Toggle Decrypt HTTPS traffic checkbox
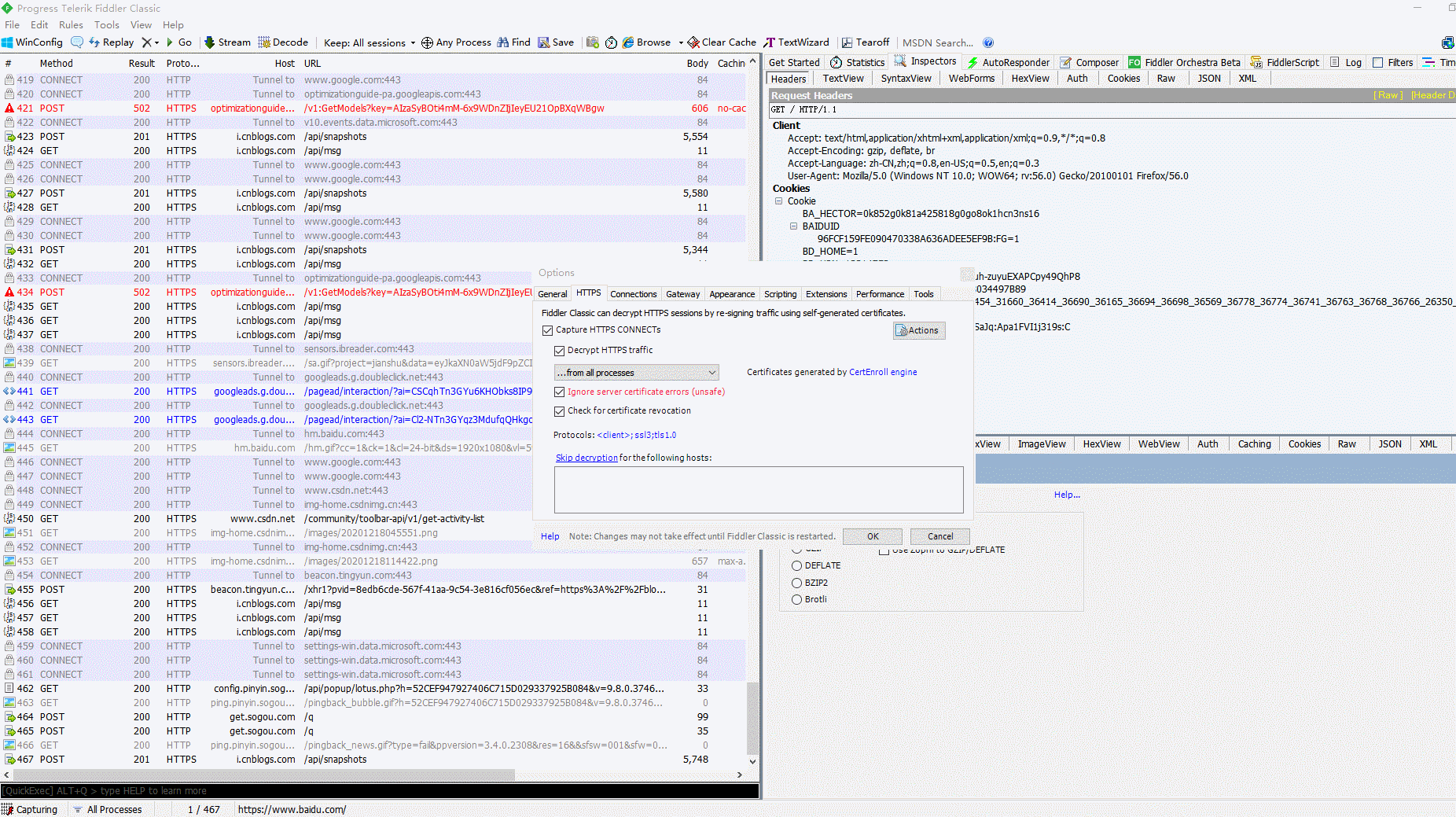 pos(559,351)
